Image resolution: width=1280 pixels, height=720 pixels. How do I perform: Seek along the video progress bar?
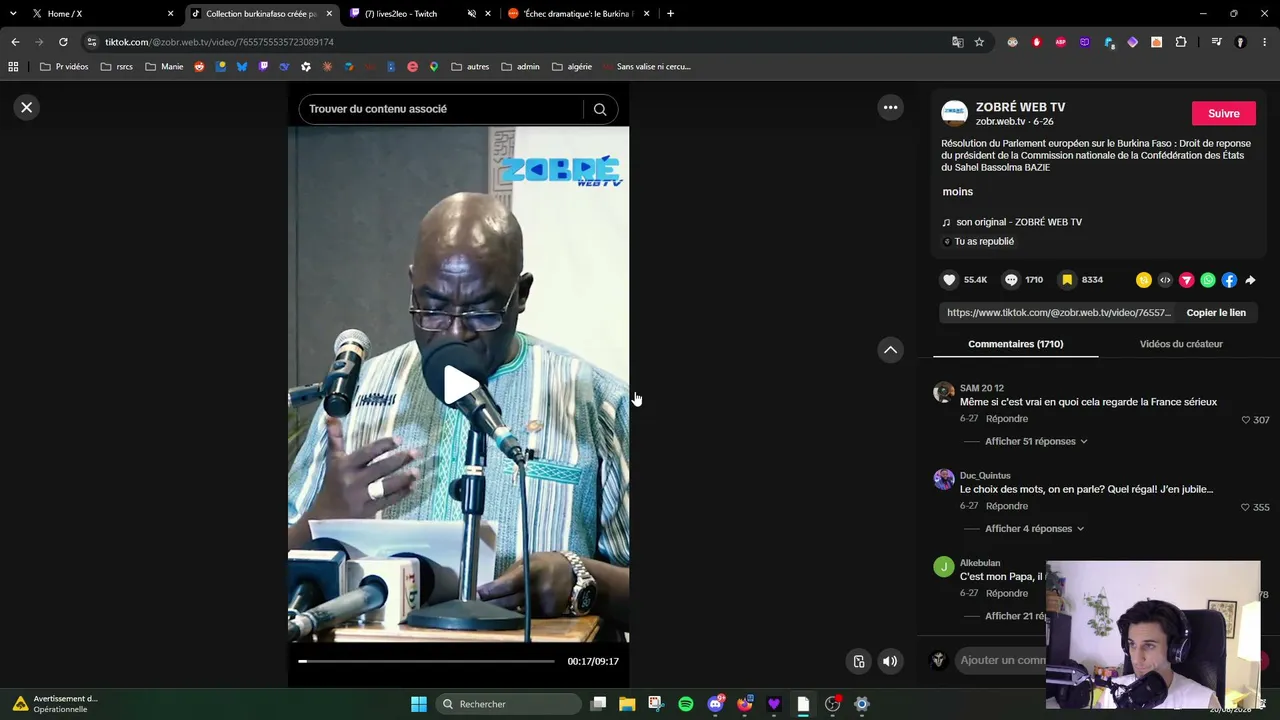[x=426, y=661]
